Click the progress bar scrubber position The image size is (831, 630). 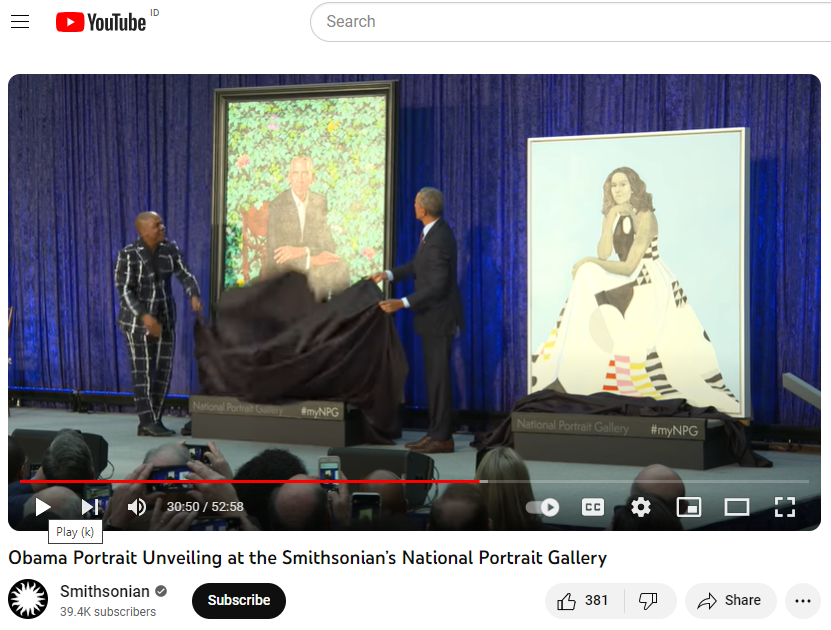(x=481, y=482)
